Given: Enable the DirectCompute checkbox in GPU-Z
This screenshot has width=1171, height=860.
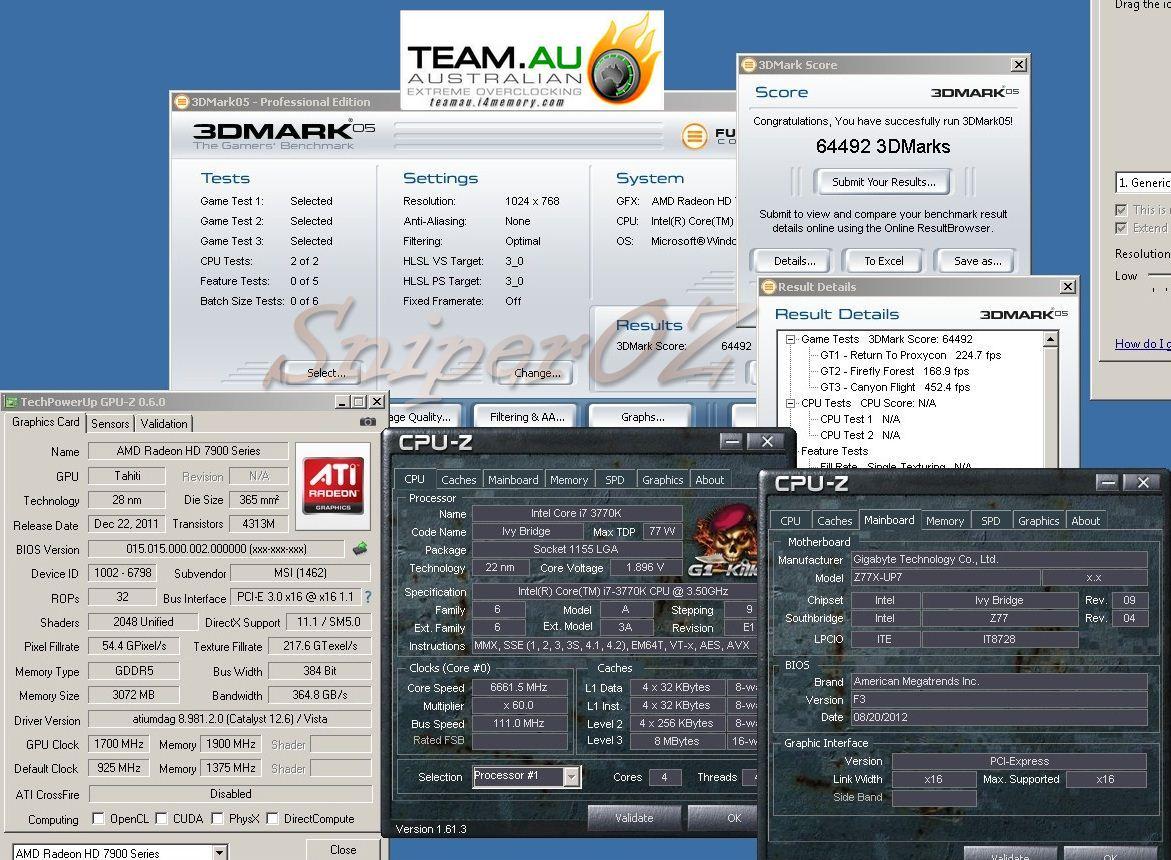Looking at the screenshot, I should (272, 818).
